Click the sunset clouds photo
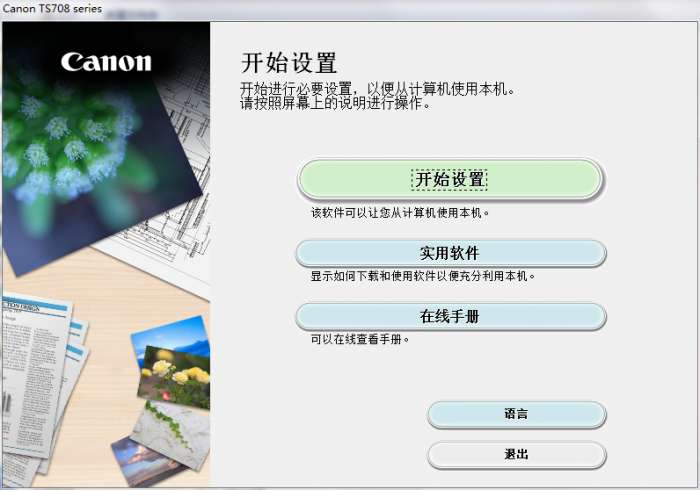700x490 pixels. (x=143, y=462)
